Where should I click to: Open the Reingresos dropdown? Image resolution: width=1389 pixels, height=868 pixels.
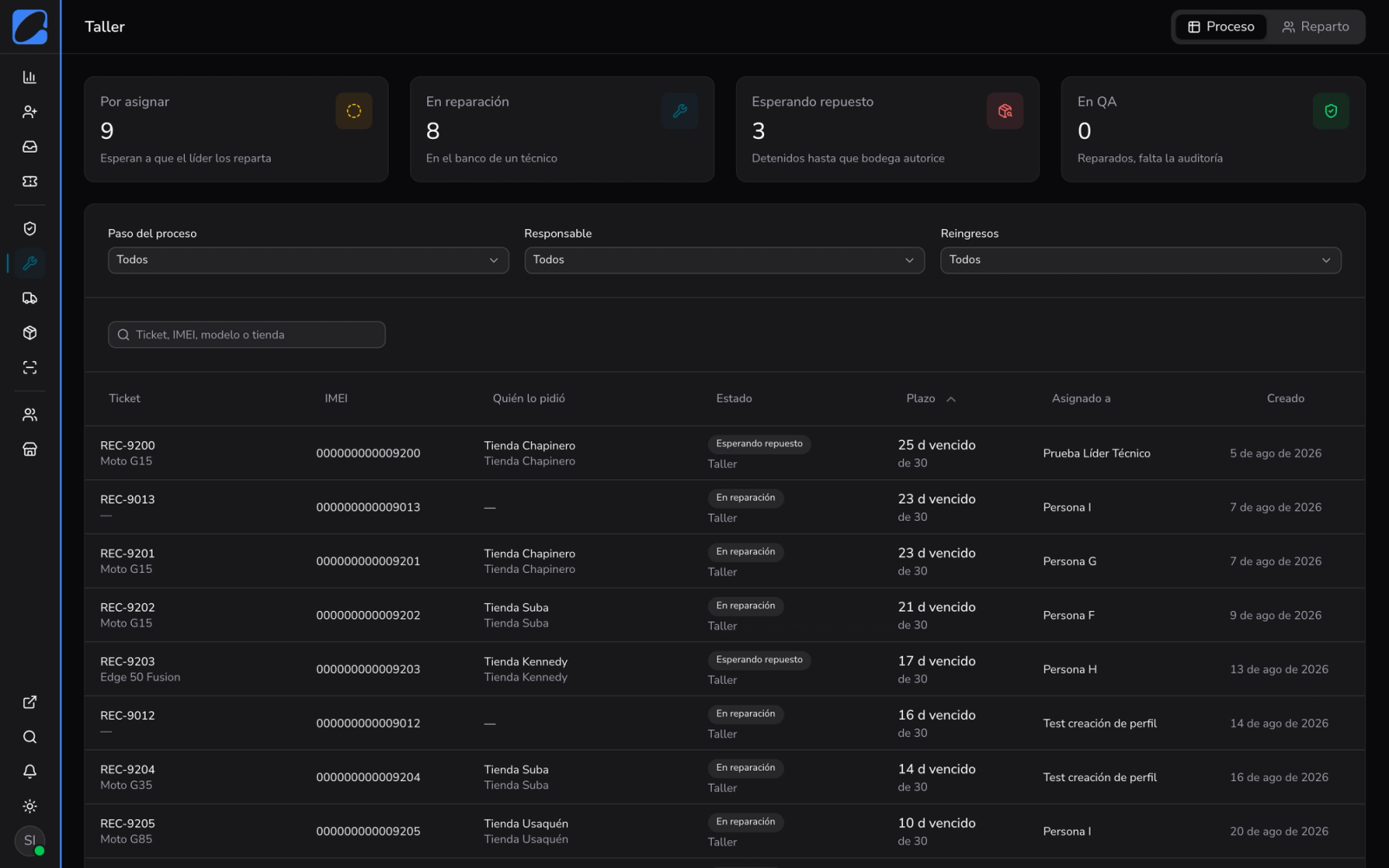(1141, 260)
